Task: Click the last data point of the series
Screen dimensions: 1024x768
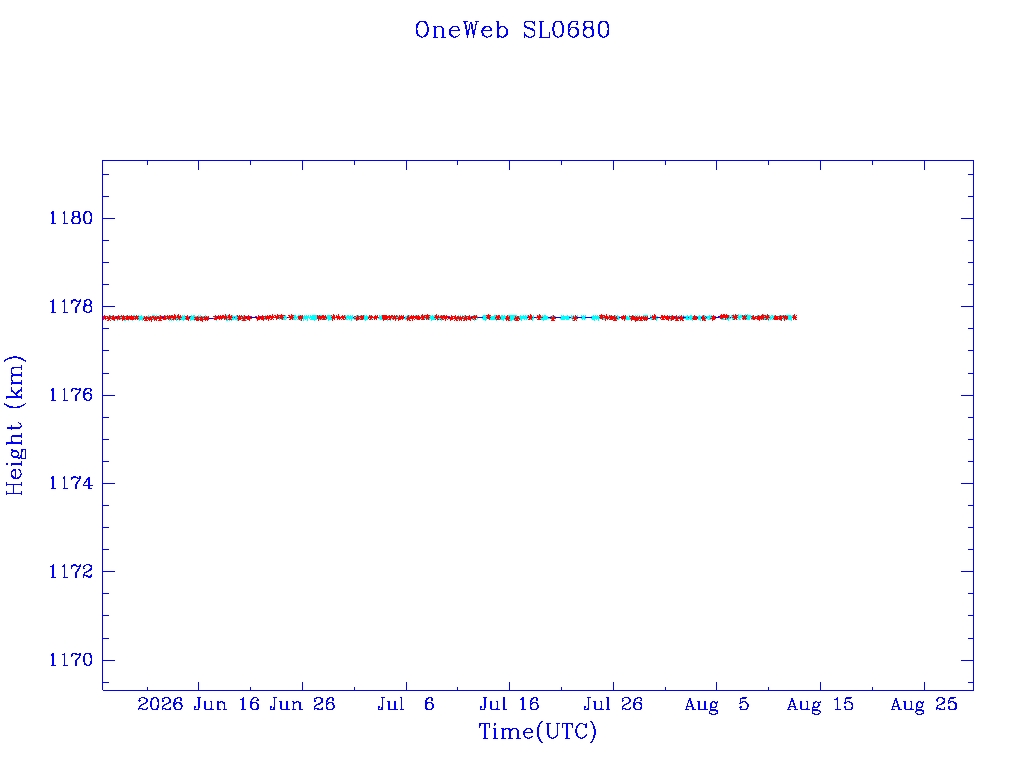Action: (794, 317)
